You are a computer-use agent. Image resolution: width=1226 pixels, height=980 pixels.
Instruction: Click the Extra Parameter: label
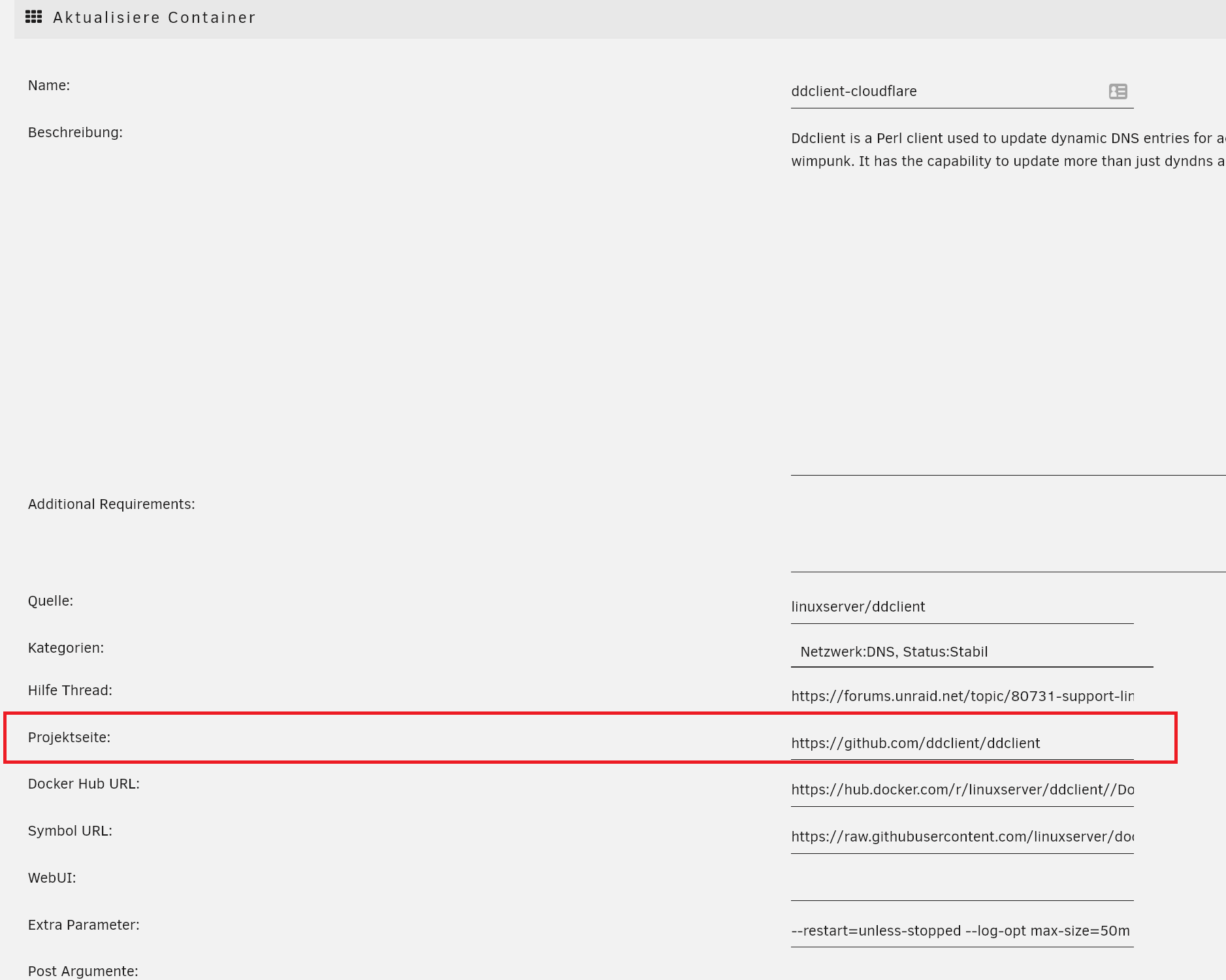click(x=84, y=925)
